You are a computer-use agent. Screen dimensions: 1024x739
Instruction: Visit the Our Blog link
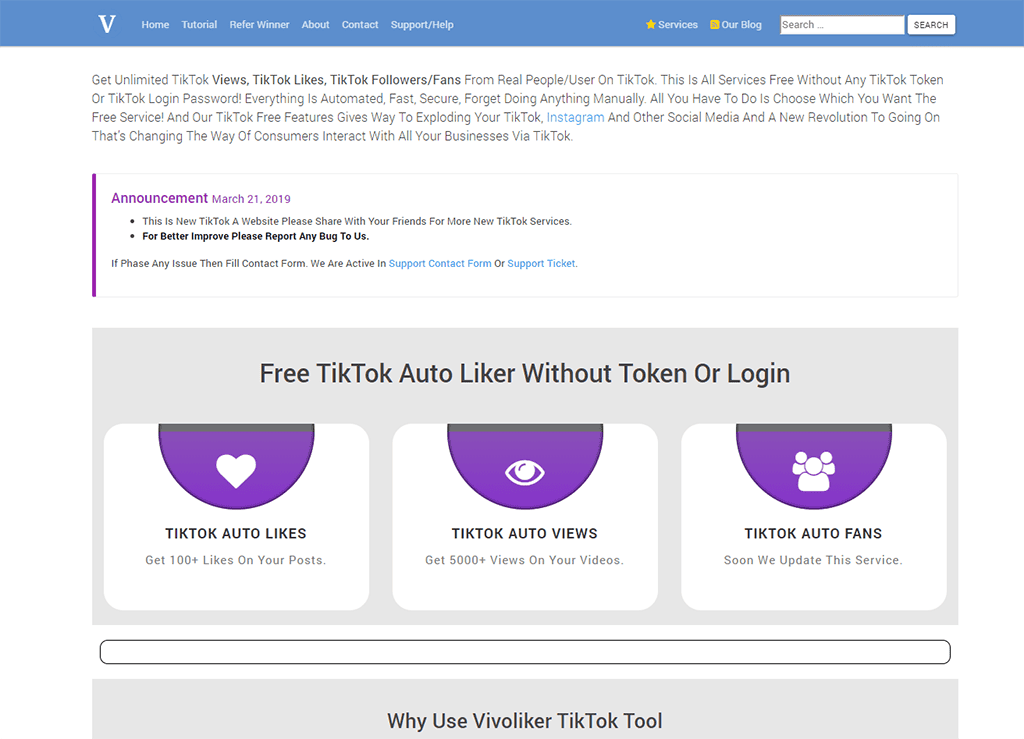point(741,25)
